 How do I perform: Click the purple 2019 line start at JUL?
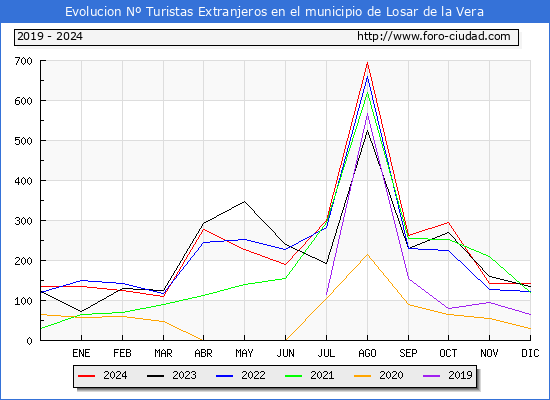click(326, 295)
